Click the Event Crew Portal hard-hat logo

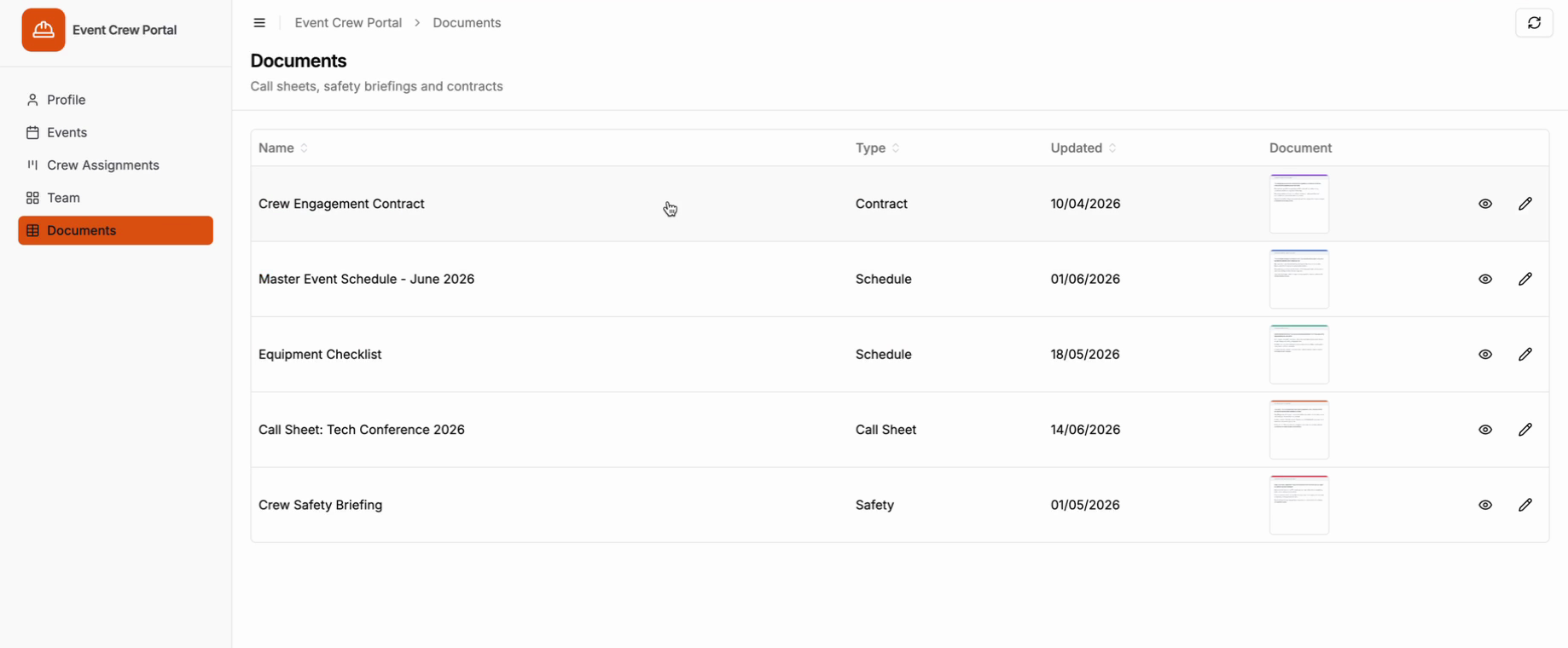pos(44,30)
